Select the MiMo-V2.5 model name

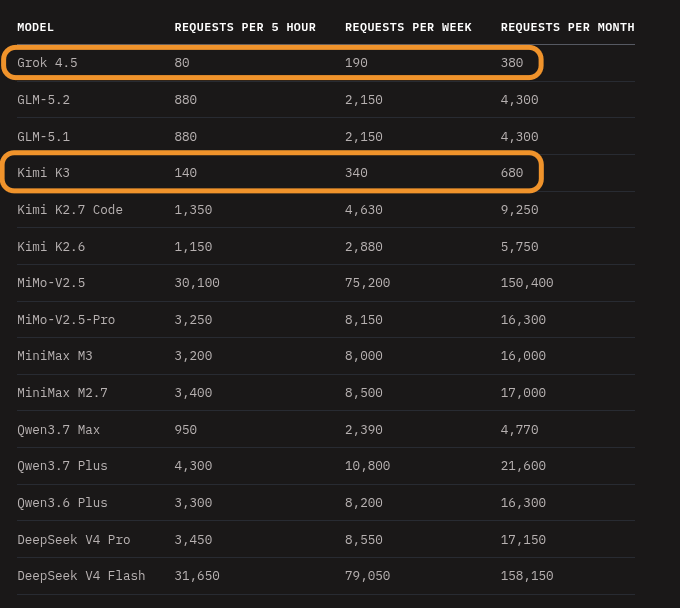[51, 283]
